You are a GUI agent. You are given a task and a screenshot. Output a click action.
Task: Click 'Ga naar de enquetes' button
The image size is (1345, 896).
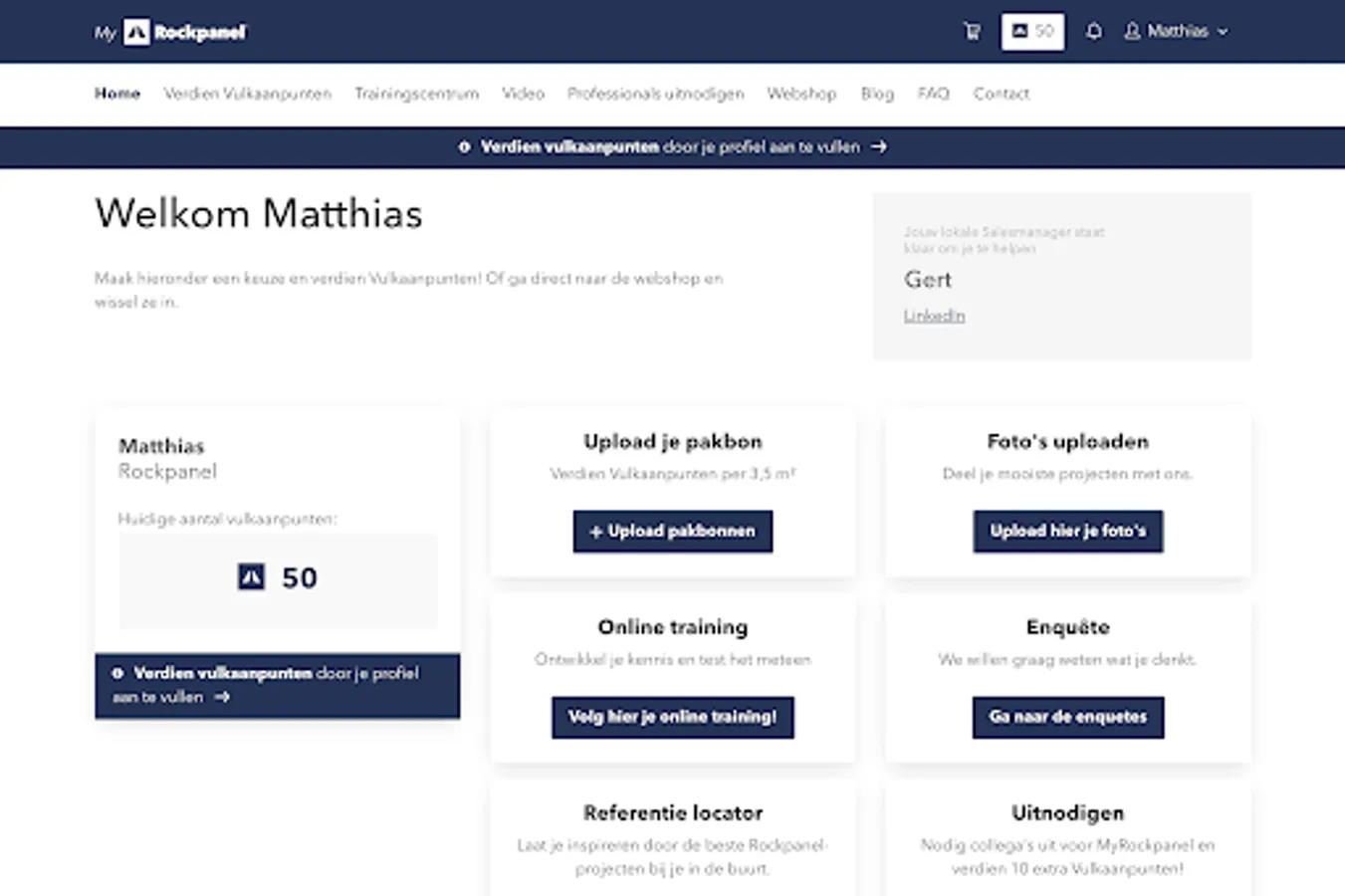click(x=1068, y=717)
